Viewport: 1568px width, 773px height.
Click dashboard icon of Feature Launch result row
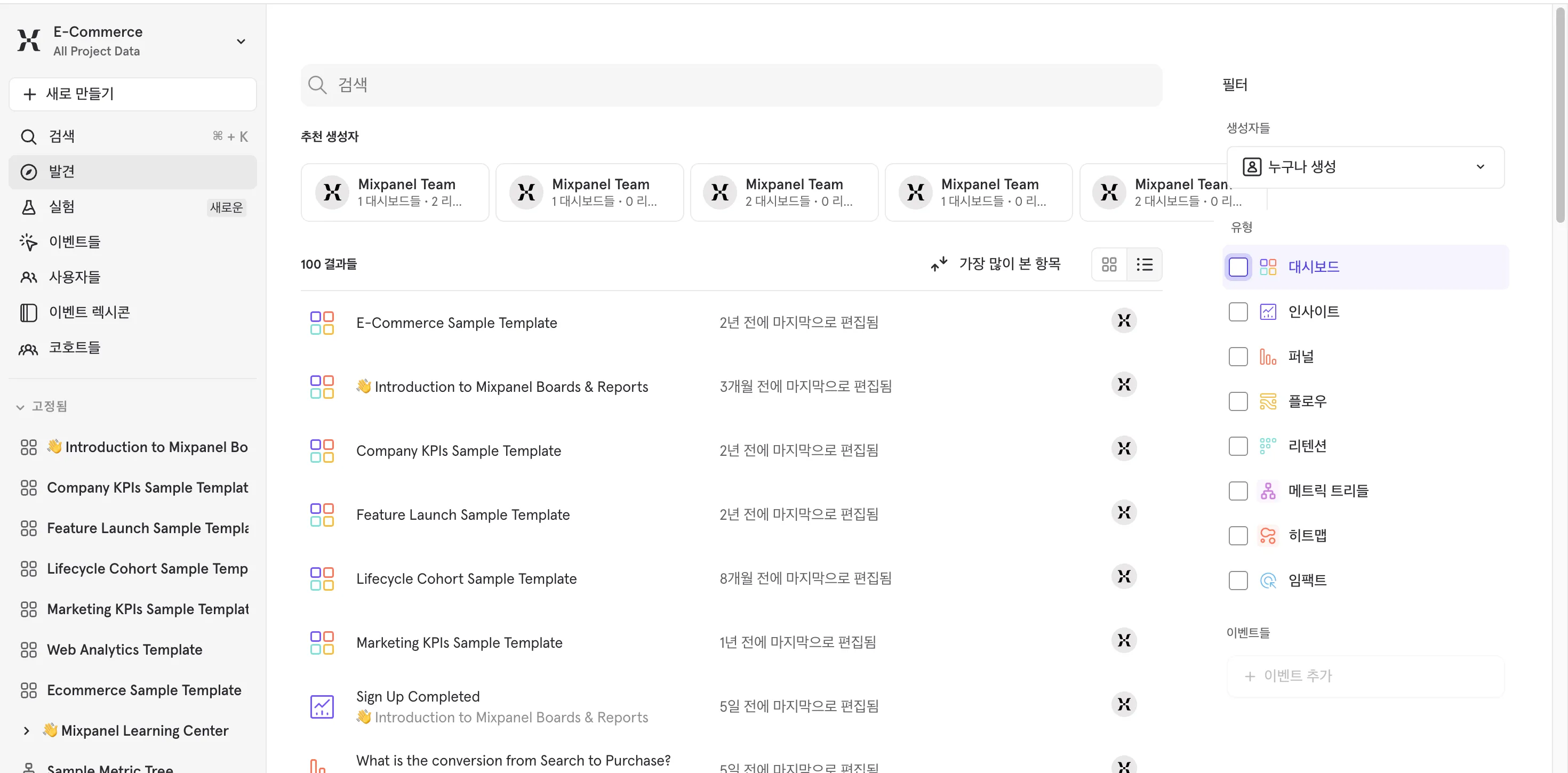pos(322,514)
